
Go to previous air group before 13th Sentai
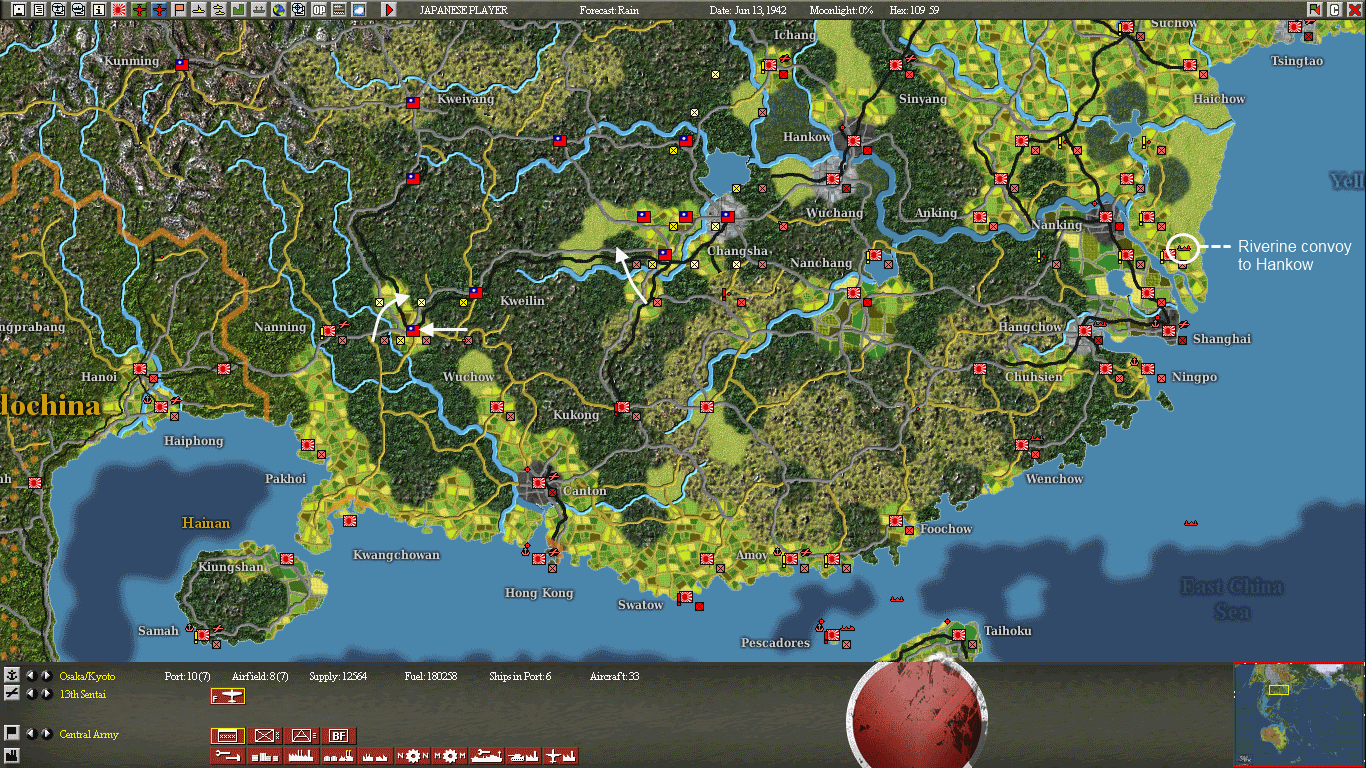tap(30, 693)
